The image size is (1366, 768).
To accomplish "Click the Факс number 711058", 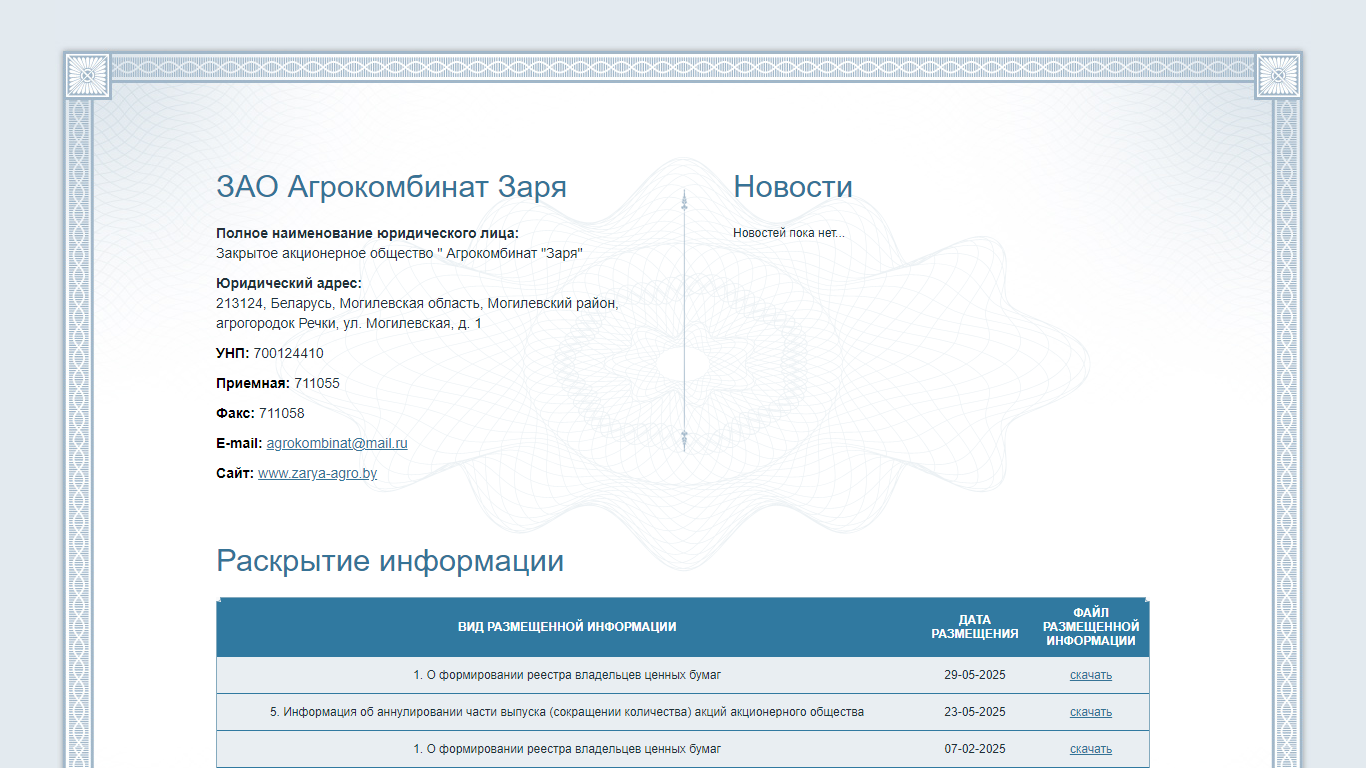I will pos(281,413).
